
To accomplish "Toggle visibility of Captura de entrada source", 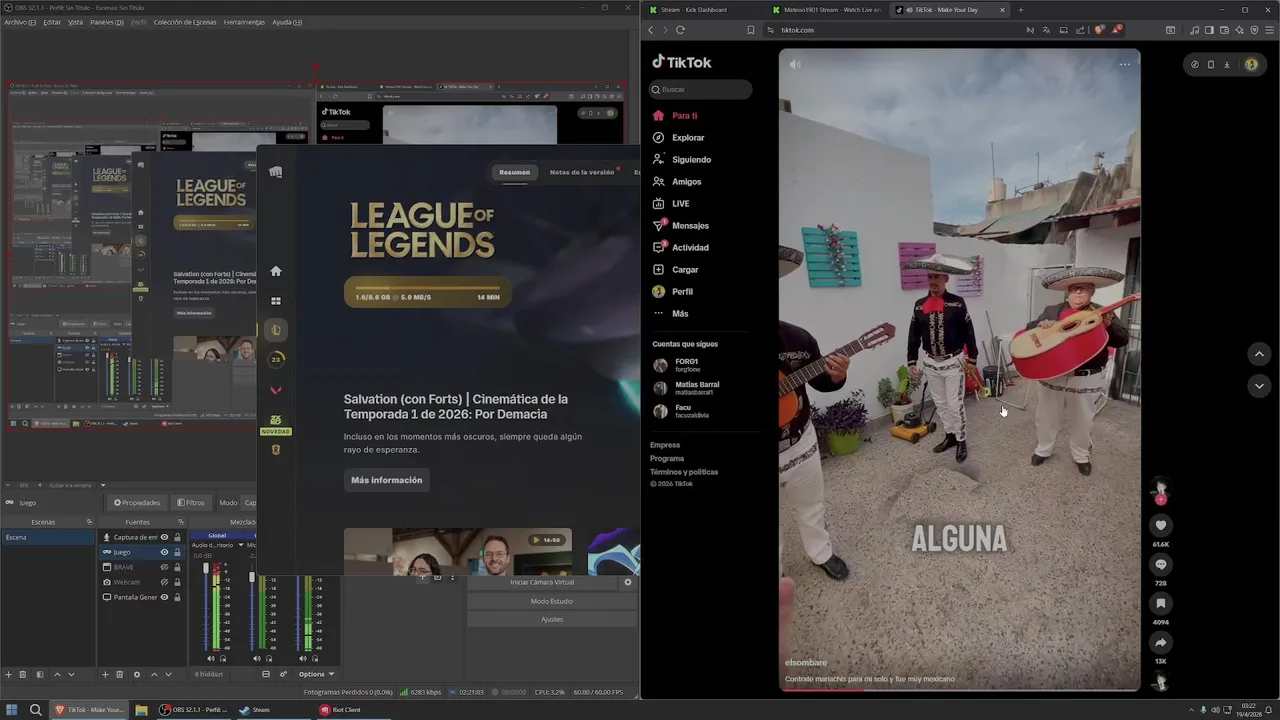I will pyautogui.click(x=165, y=537).
